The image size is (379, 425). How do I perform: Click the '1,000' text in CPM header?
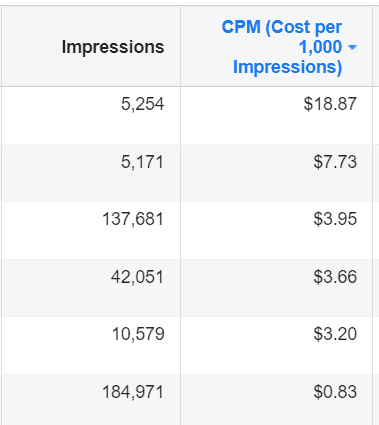pos(321,47)
